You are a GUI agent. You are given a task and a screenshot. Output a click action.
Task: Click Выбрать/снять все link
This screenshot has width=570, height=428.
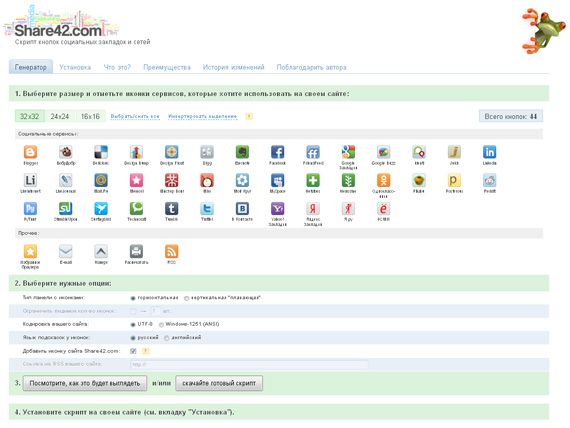click(x=135, y=116)
